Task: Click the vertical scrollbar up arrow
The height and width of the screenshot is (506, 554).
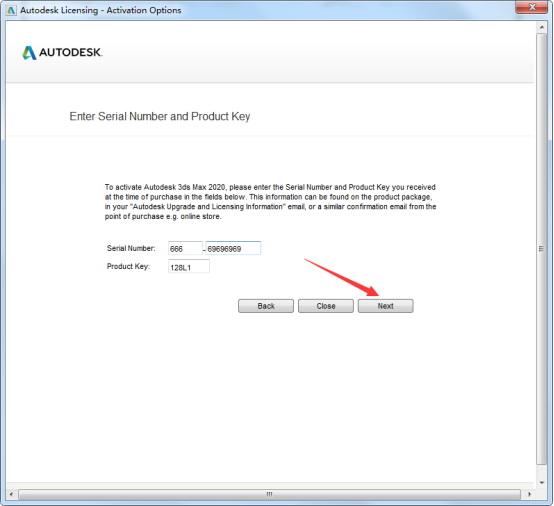Action: click(541, 27)
